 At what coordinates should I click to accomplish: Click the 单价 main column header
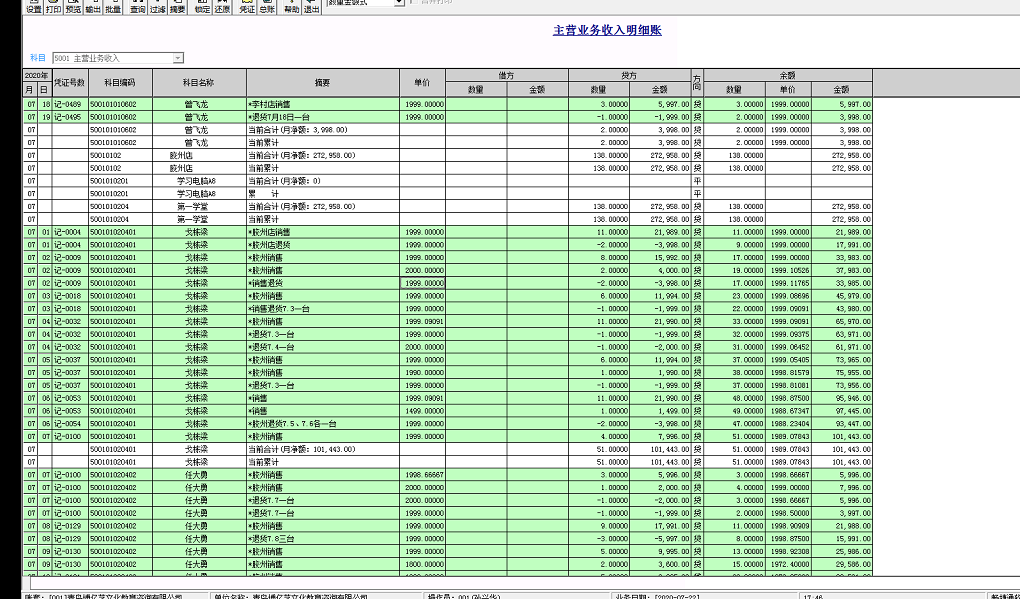click(x=422, y=83)
